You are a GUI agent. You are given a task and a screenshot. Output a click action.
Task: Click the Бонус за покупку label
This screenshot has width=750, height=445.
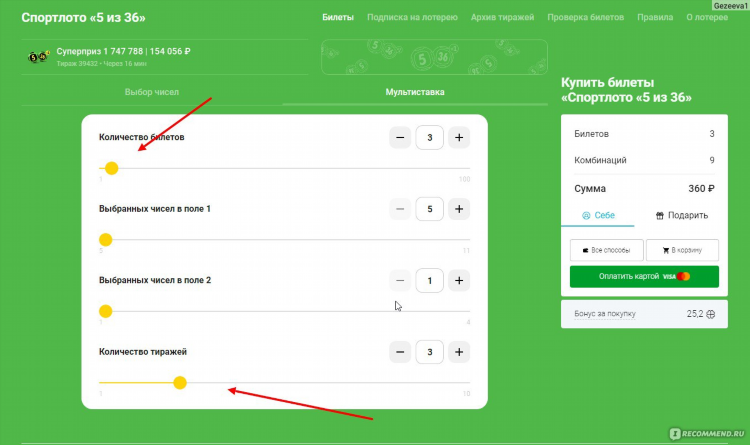pos(605,314)
